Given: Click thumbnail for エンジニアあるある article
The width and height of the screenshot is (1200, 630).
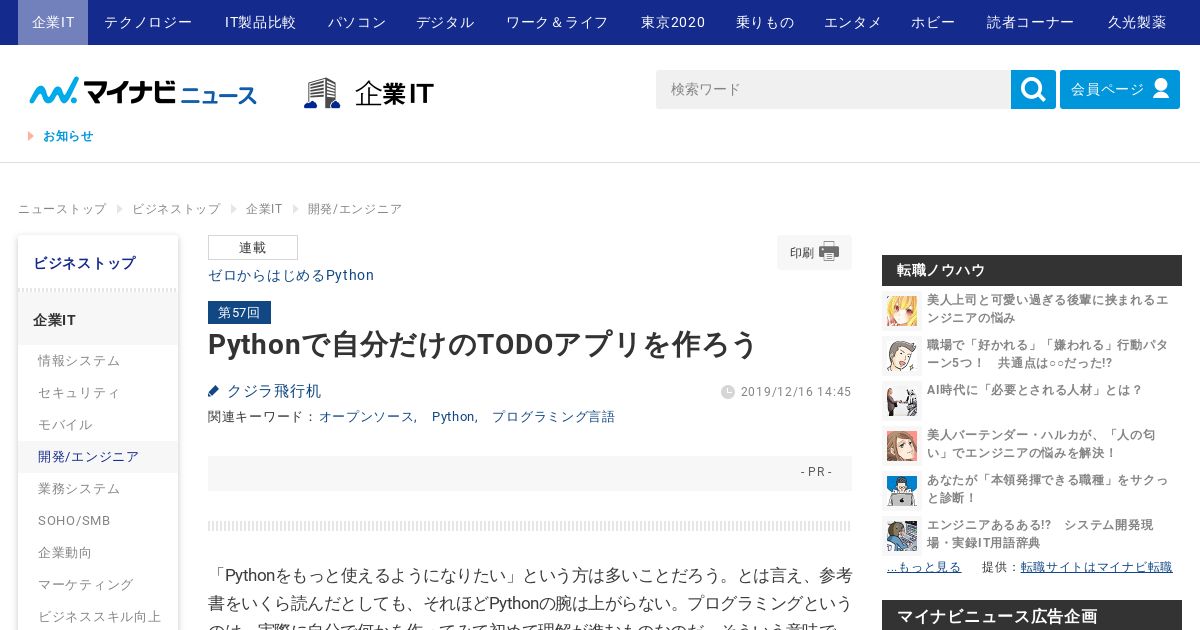Looking at the screenshot, I should (x=901, y=535).
